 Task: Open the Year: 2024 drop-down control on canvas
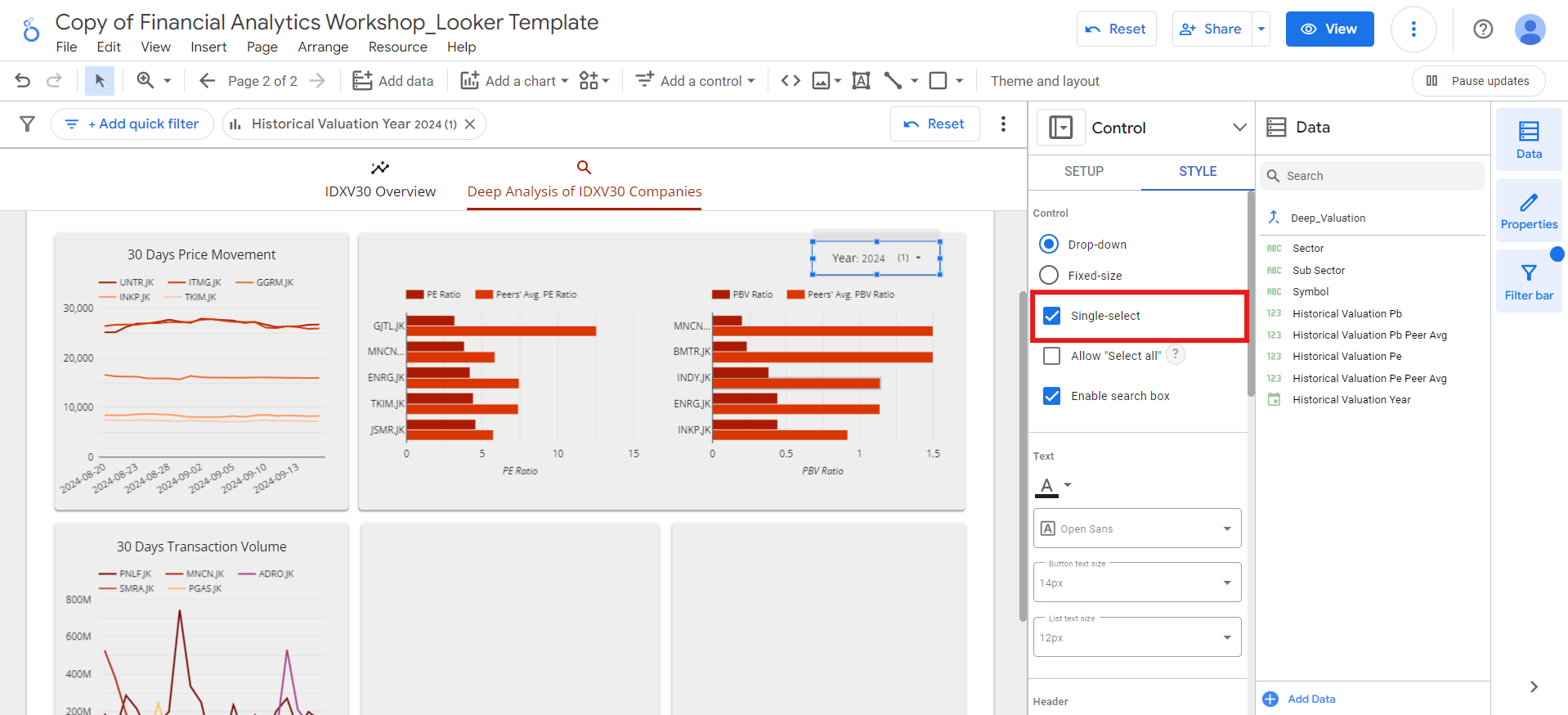pos(876,258)
